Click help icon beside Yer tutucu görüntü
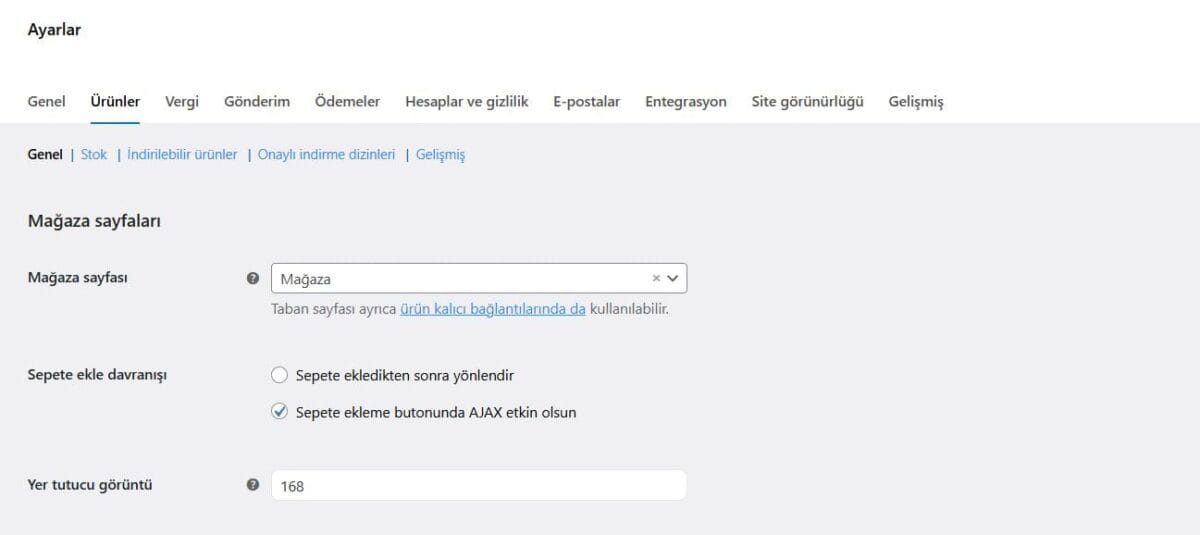The height and width of the screenshot is (535, 1200). 253,485
